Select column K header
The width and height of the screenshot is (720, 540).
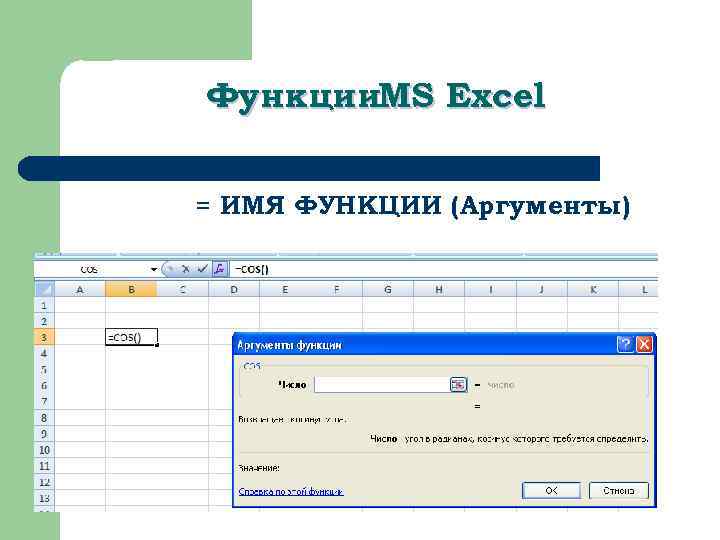point(593,290)
